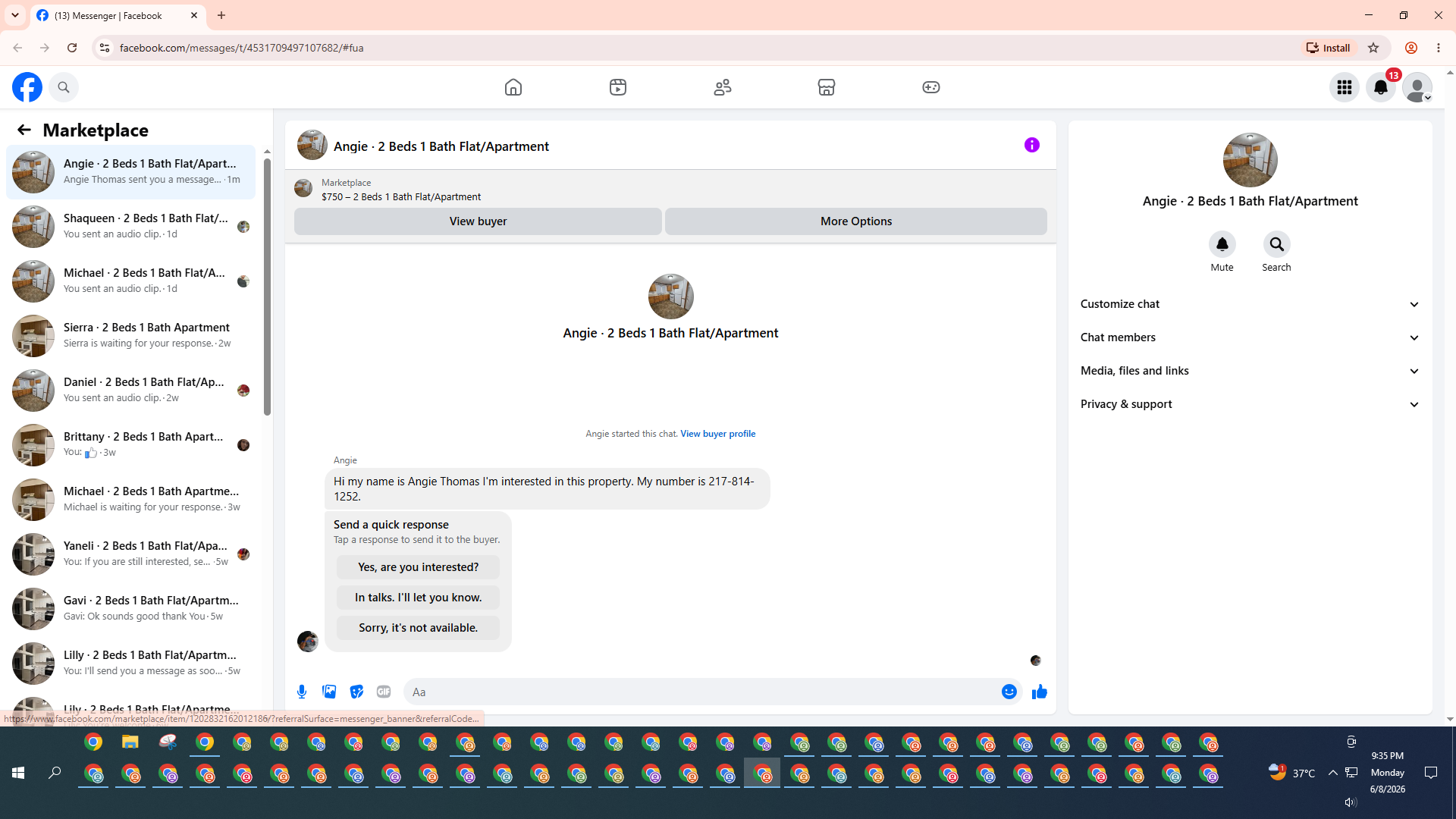This screenshot has height=819, width=1456.
Task: Select the Angie conversation in chat list
Action: [x=130, y=172]
